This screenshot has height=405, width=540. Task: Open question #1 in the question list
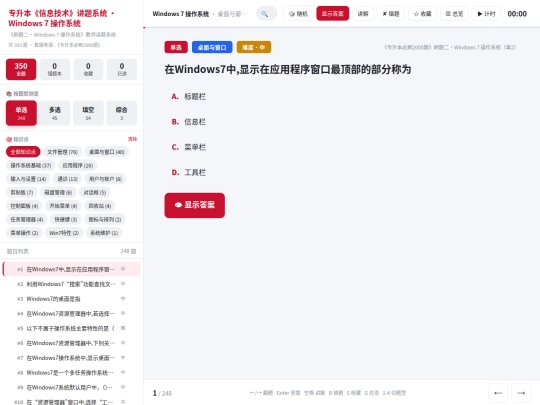pos(72,269)
